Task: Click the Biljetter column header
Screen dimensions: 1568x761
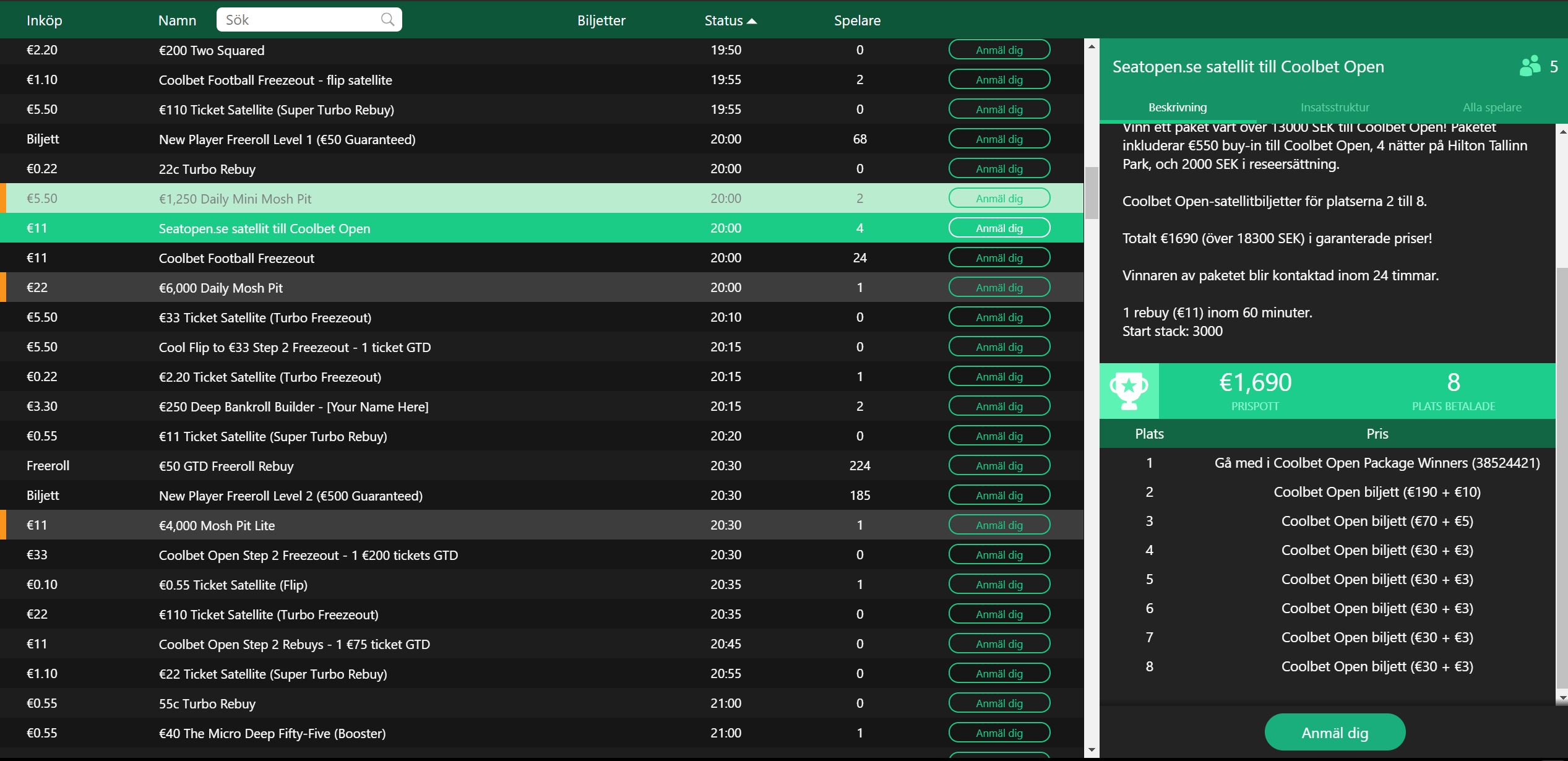Action: coord(601,20)
